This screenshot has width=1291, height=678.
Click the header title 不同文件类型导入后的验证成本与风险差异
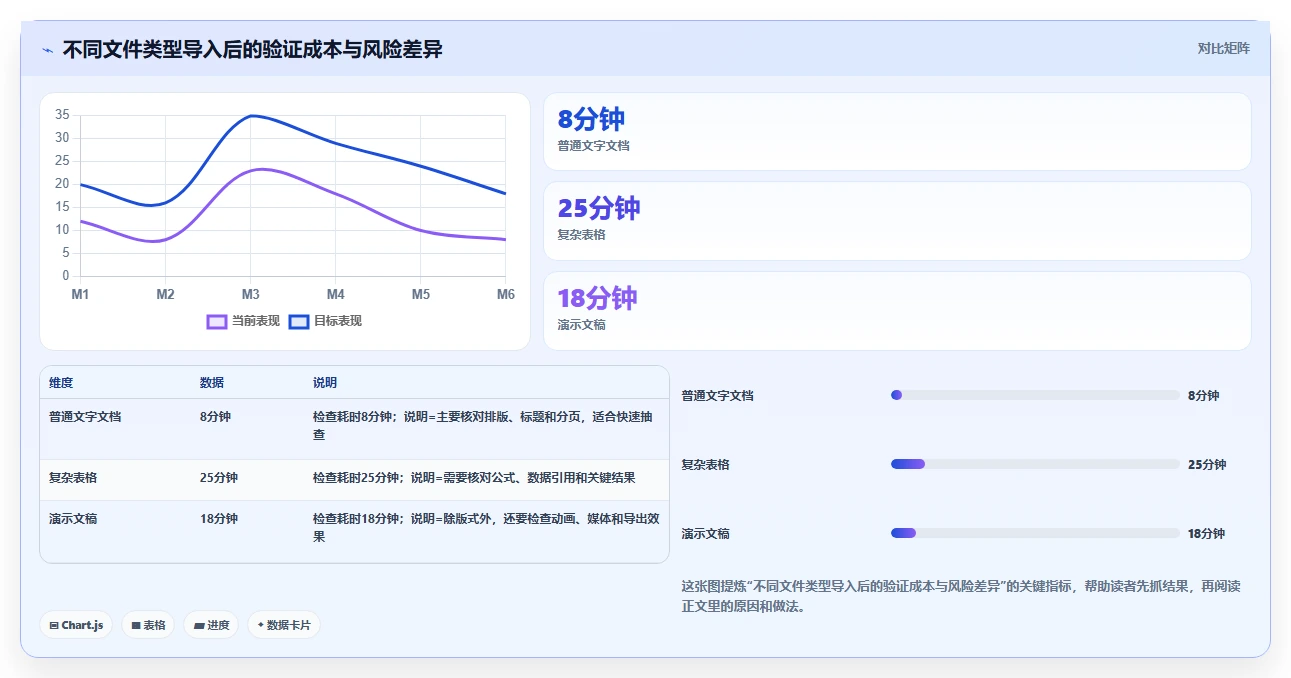tap(253, 49)
